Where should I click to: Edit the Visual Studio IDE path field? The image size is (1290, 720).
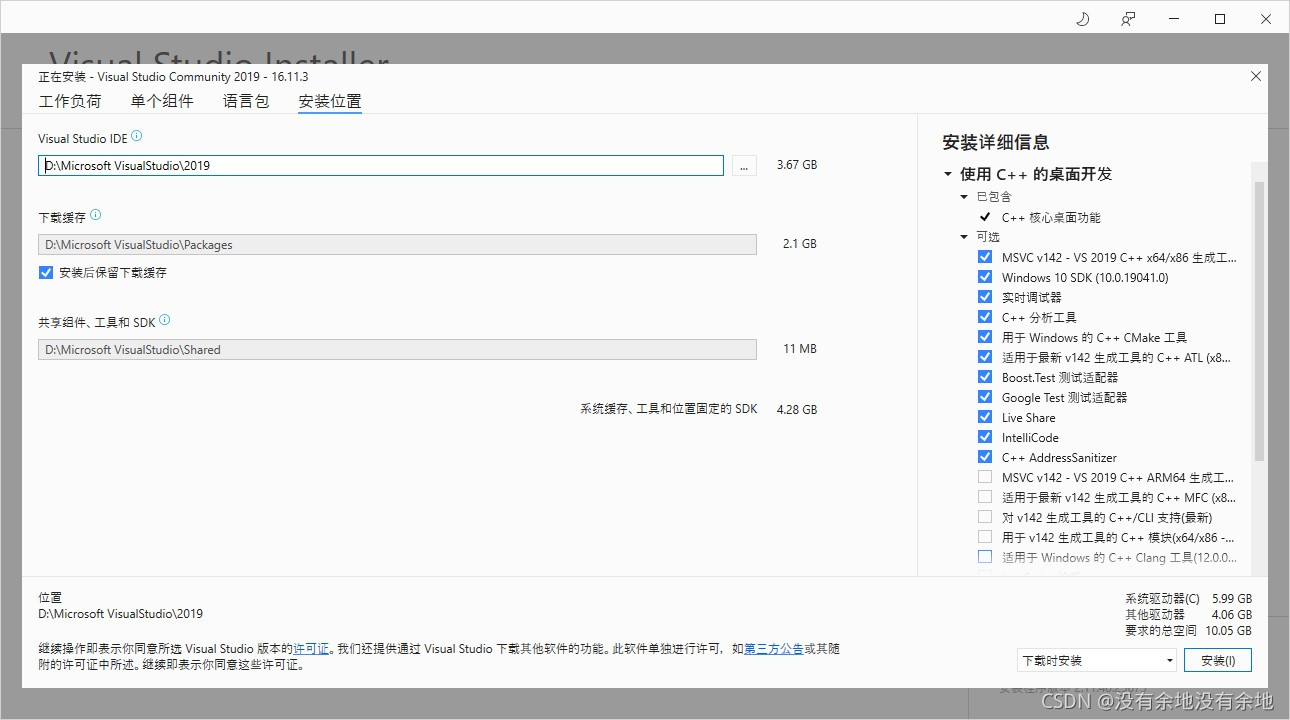381,166
